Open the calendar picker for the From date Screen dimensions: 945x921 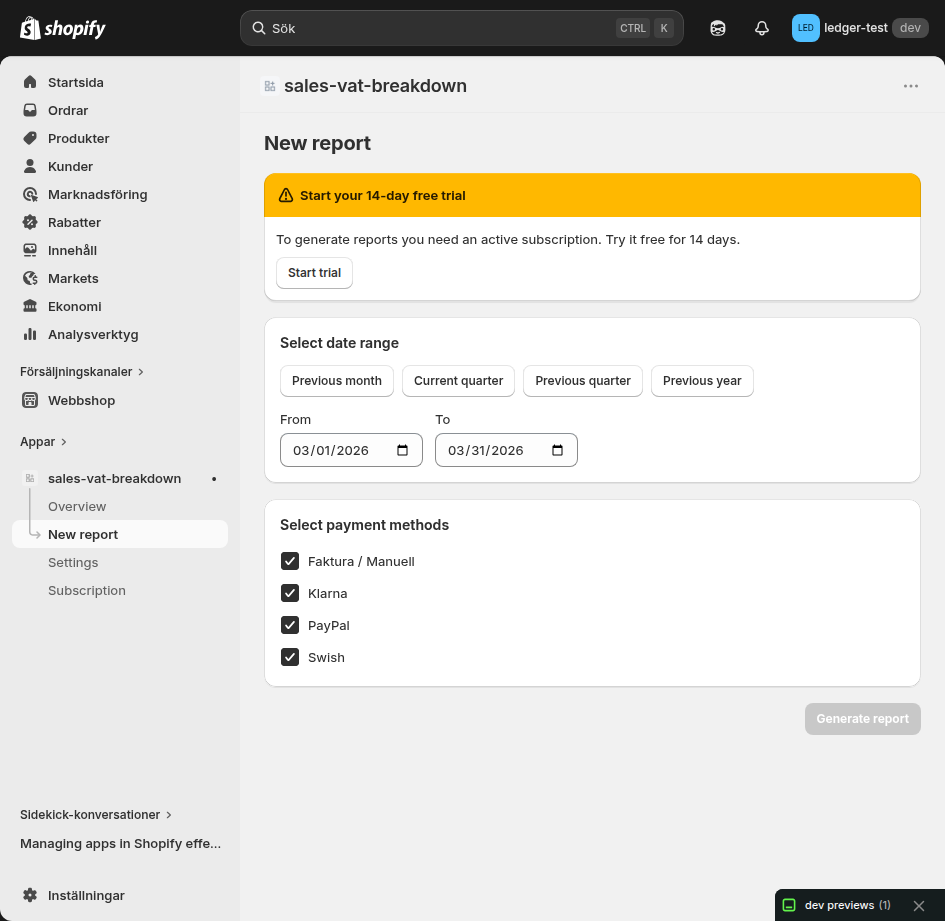(404, 450)
